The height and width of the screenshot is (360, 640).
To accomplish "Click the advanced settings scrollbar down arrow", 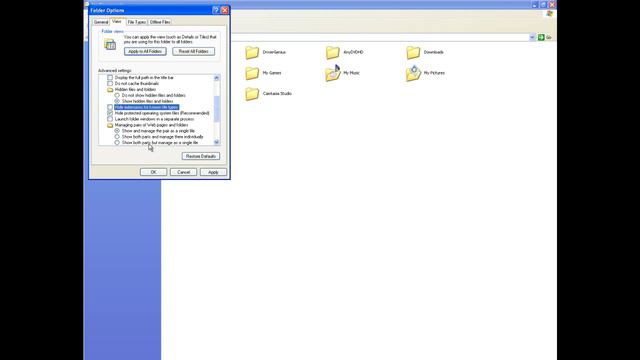I will (217, 142).
